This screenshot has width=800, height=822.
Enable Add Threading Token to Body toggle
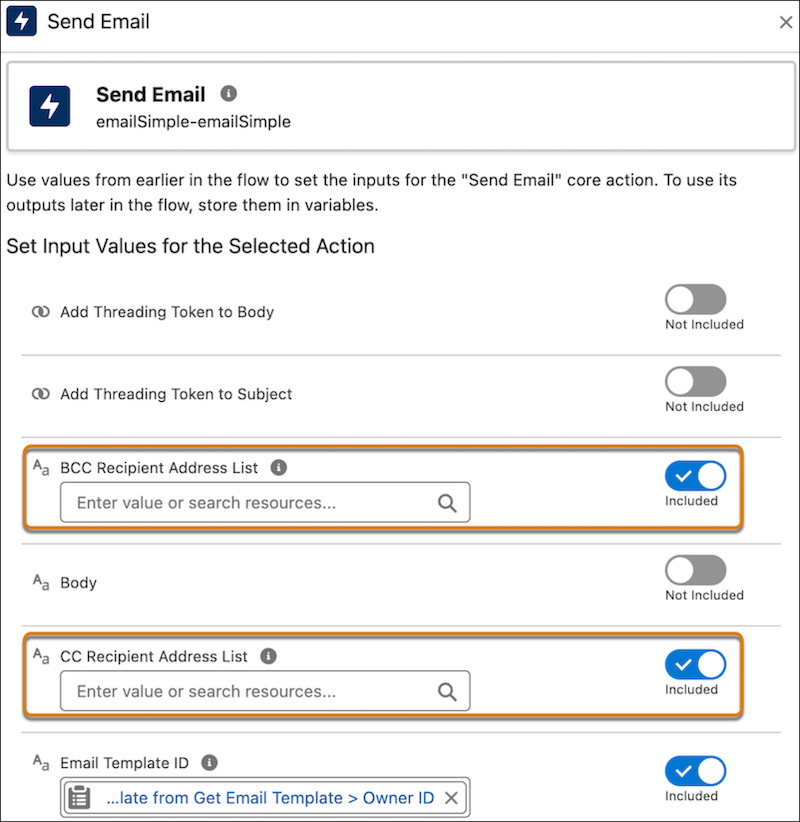[x=695, y=300]
